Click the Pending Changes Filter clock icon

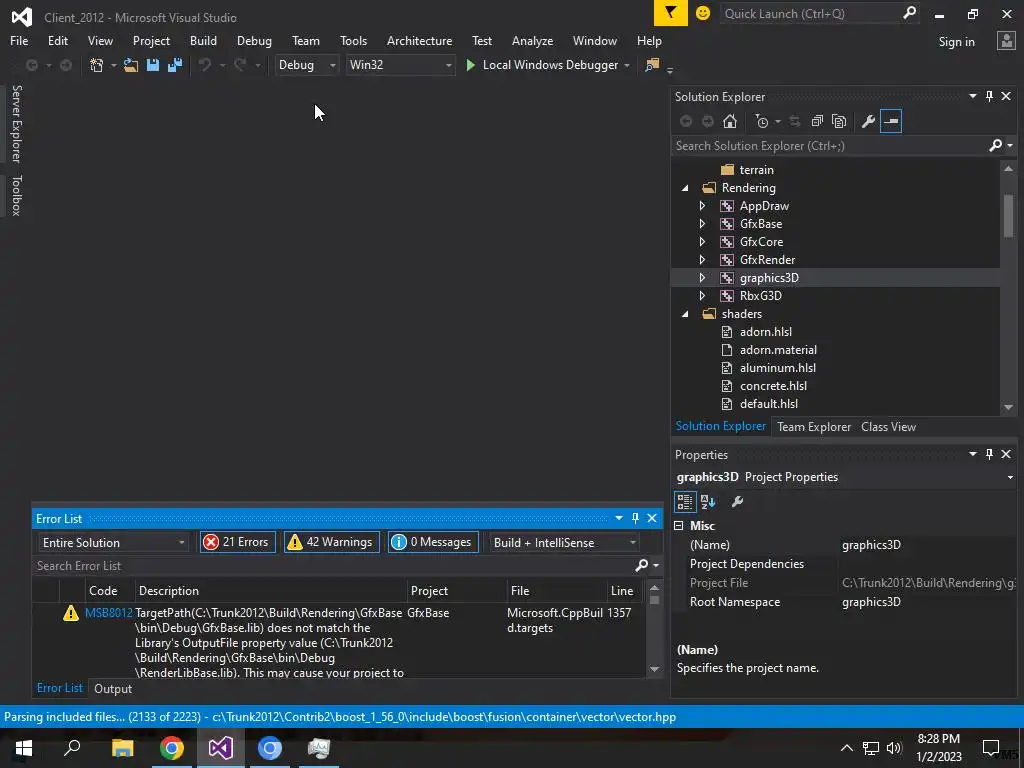pos(761,121)
